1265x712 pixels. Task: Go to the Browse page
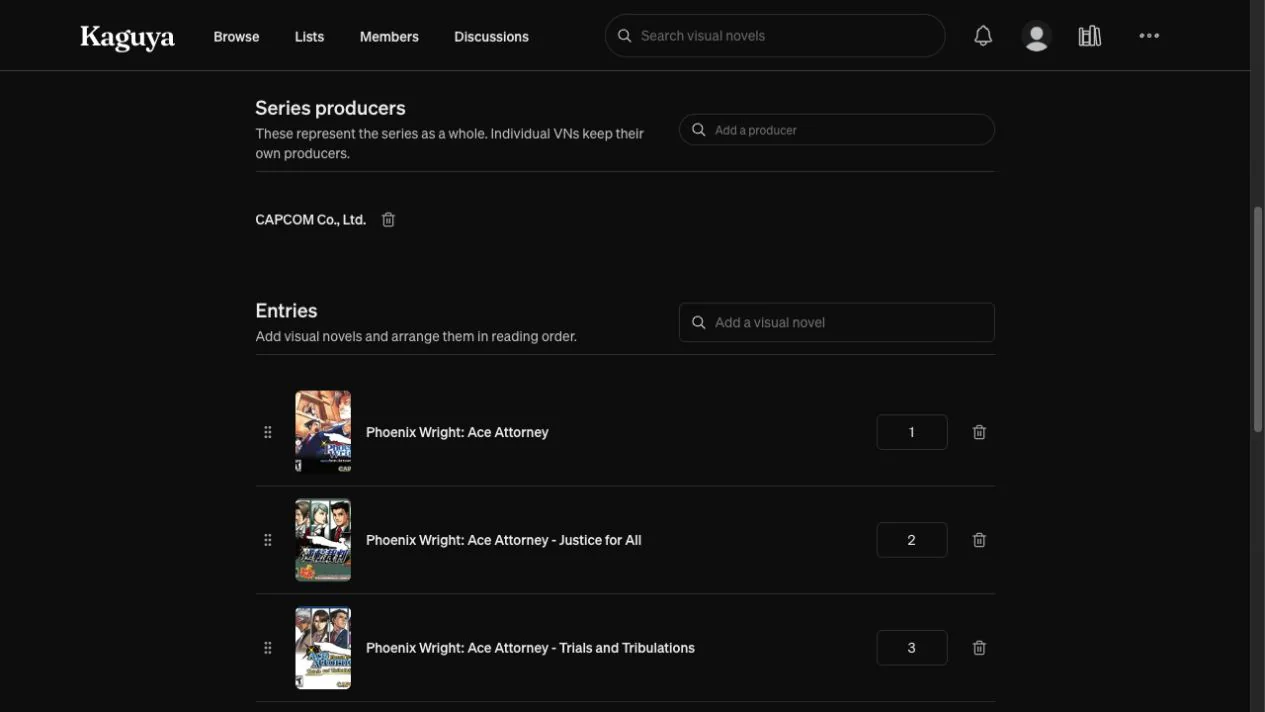[236, 37]
